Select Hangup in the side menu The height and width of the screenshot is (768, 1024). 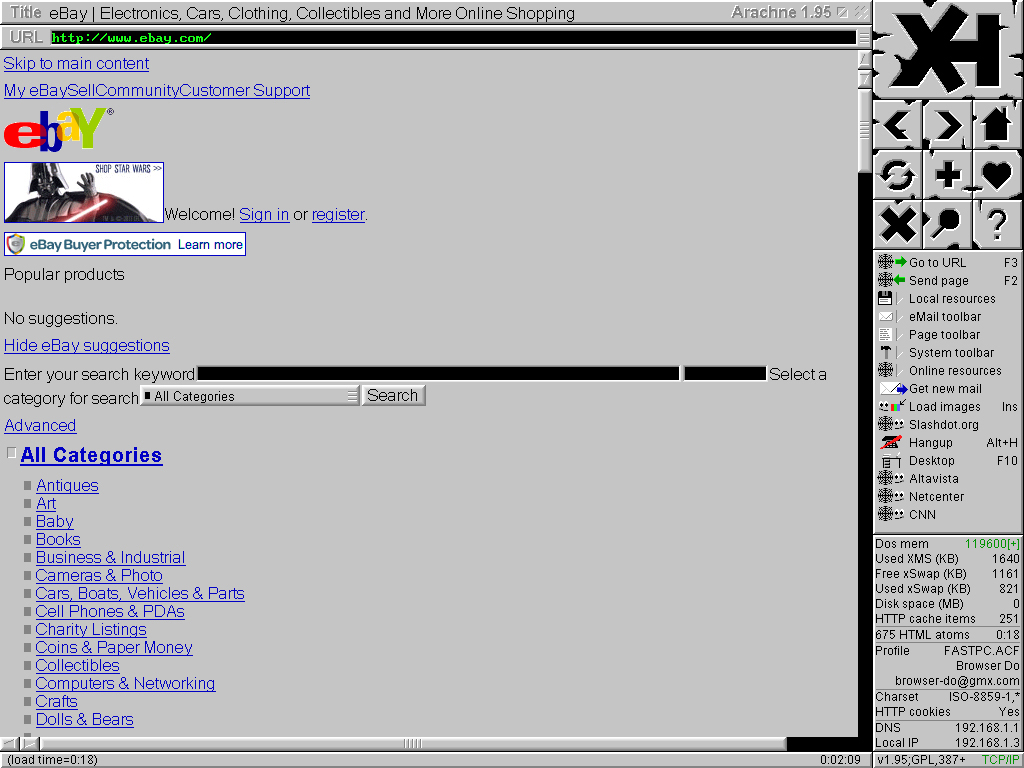click(x=948, y=443)
